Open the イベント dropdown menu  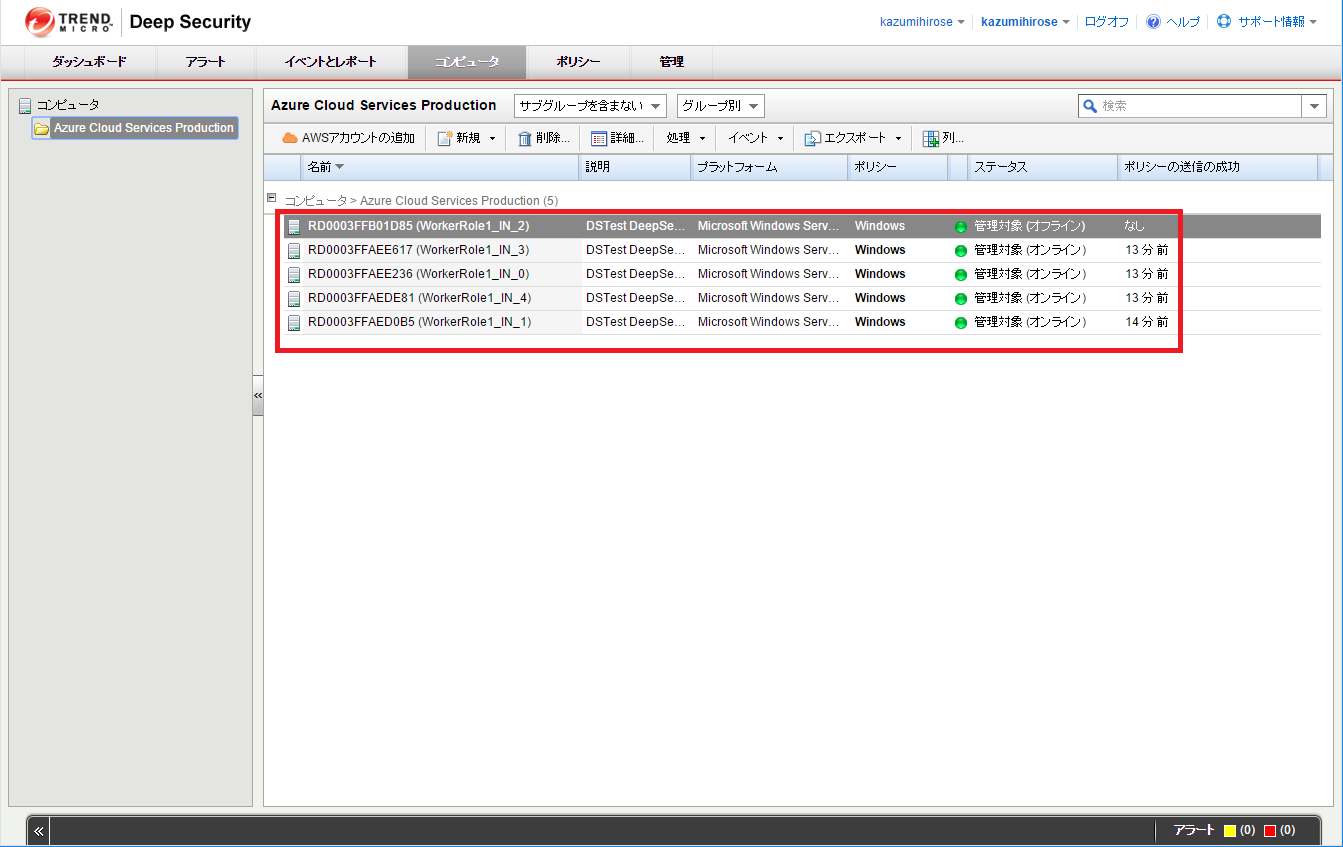pyautogui.click(x=755, y=138)
